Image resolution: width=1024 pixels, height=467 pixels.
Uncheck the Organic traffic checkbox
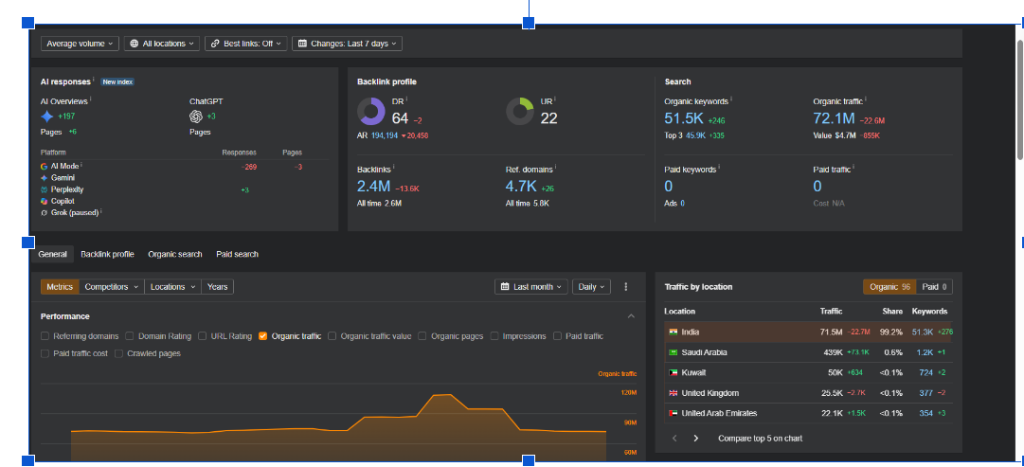click(x=263, y=336)
